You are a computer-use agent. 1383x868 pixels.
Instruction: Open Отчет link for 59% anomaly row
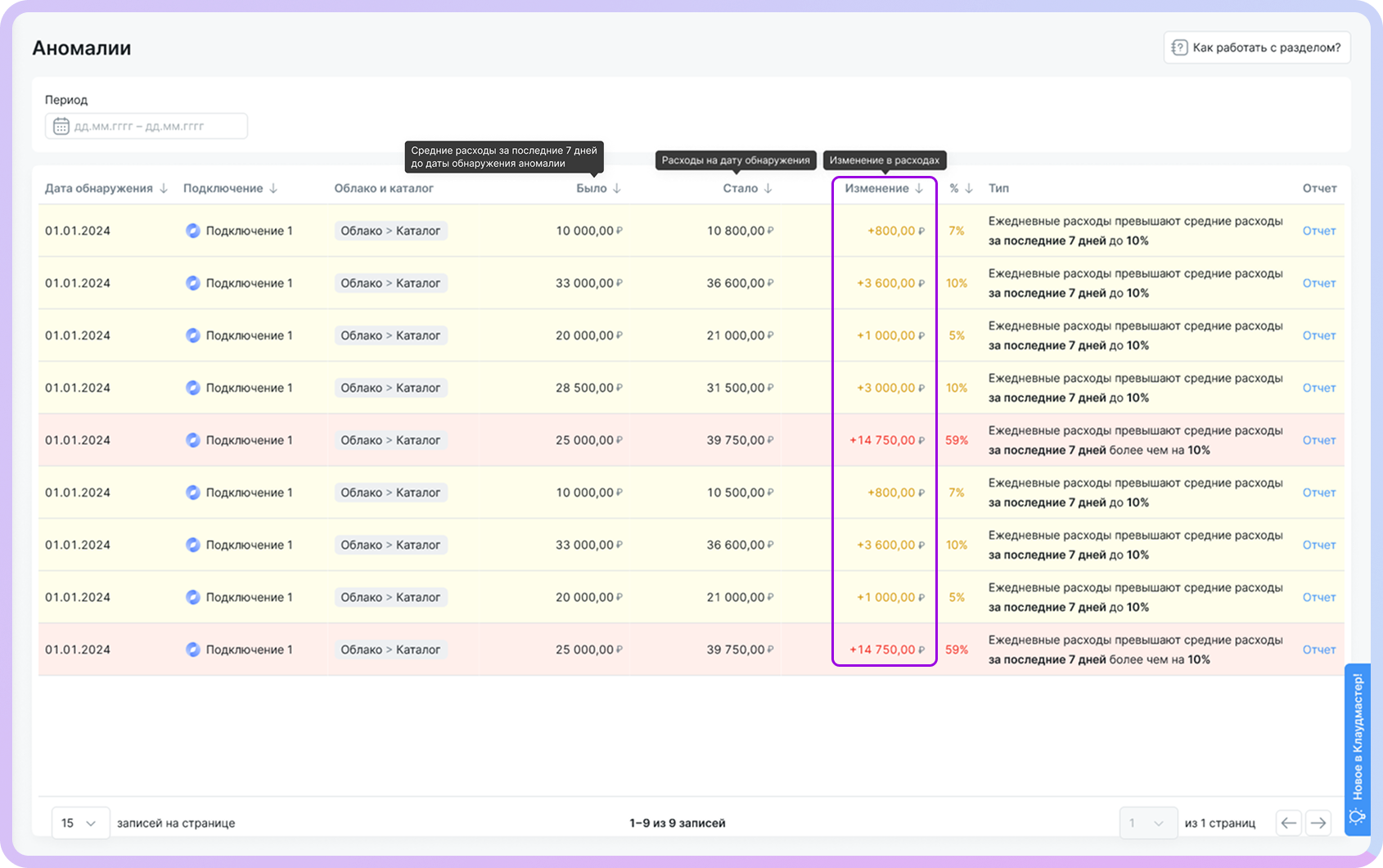[1318, 440]
